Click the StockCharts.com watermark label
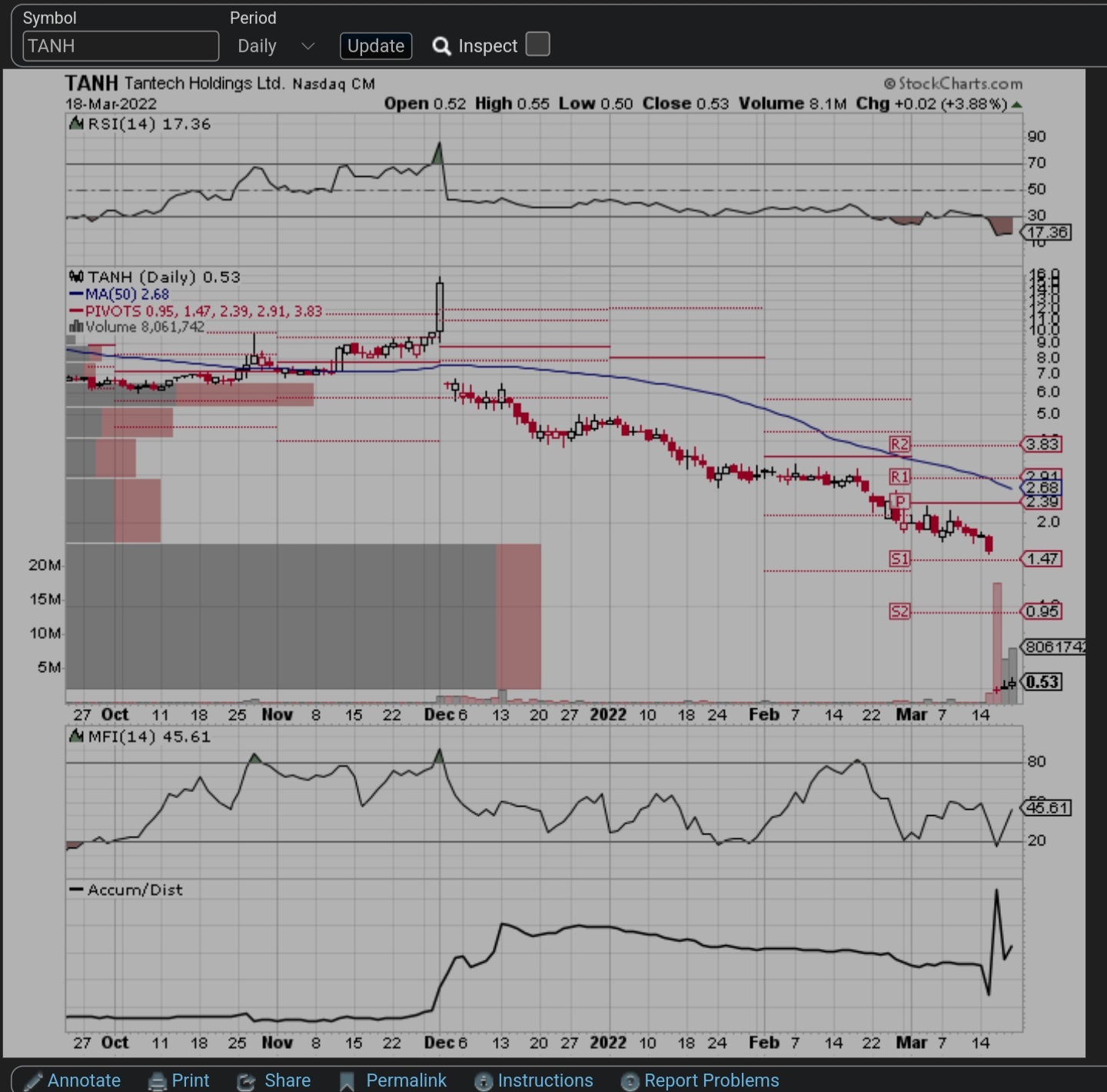The width and height of the screenshot is (1107, 1092). coord(953,83)
